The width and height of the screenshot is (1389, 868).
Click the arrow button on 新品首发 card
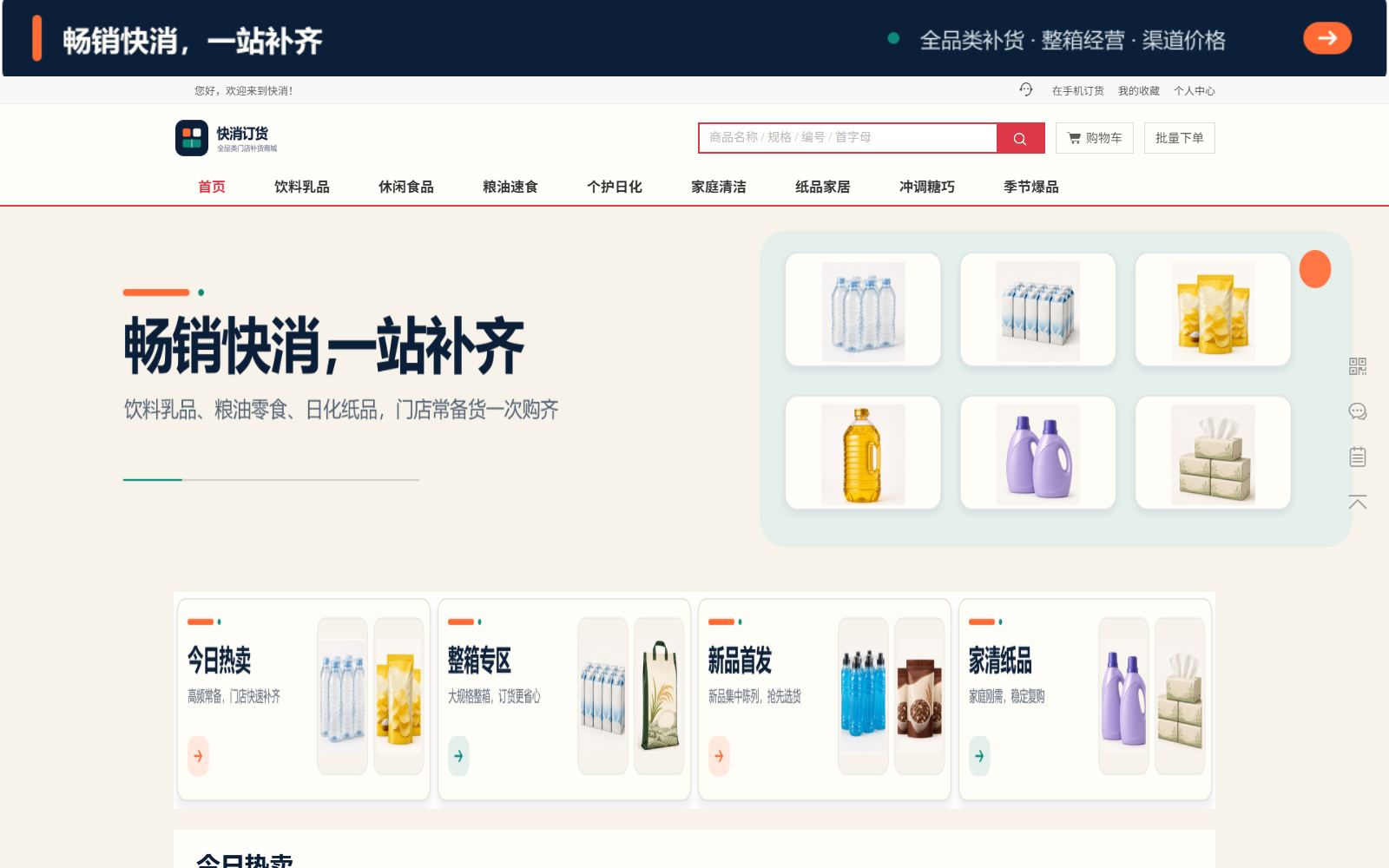719,756
